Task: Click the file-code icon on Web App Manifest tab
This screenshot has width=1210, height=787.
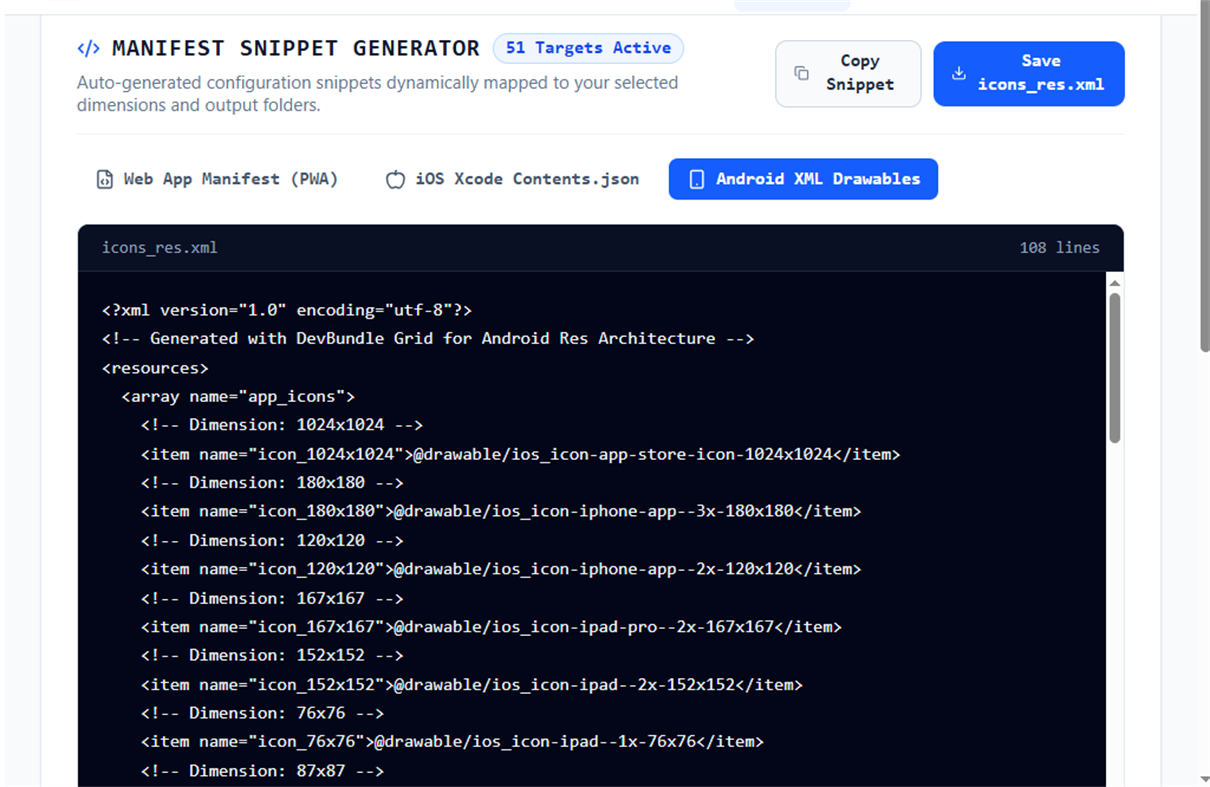Action: click(104, 180)
